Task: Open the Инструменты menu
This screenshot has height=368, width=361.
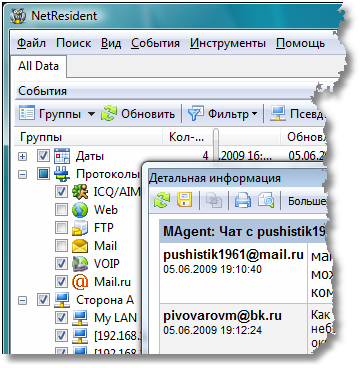Action: point(228,43)
